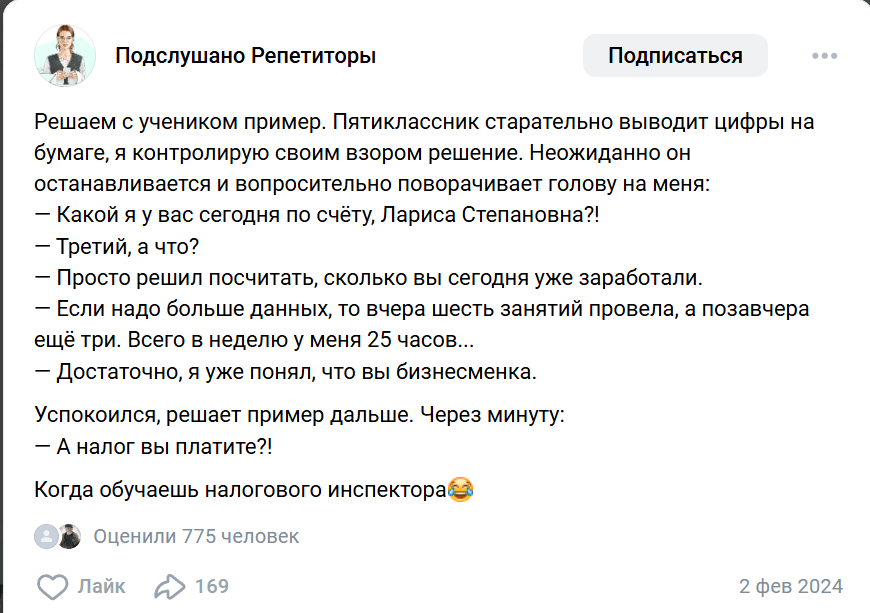Click the dark reactor avatar photo
The width and height of the screenshot is (870, 613).
68,537
